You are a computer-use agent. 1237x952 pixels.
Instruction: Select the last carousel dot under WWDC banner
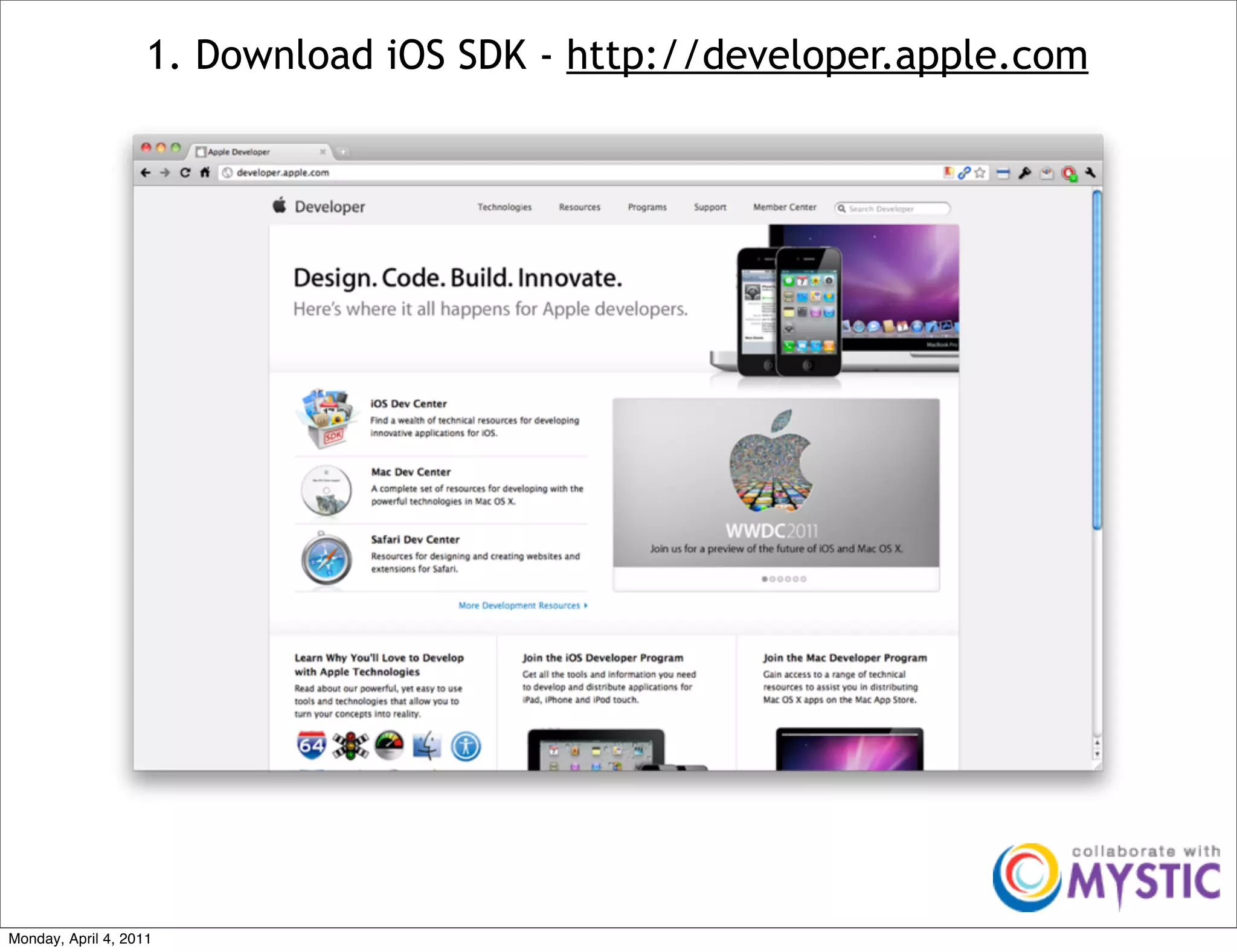[x=803, y=579]
